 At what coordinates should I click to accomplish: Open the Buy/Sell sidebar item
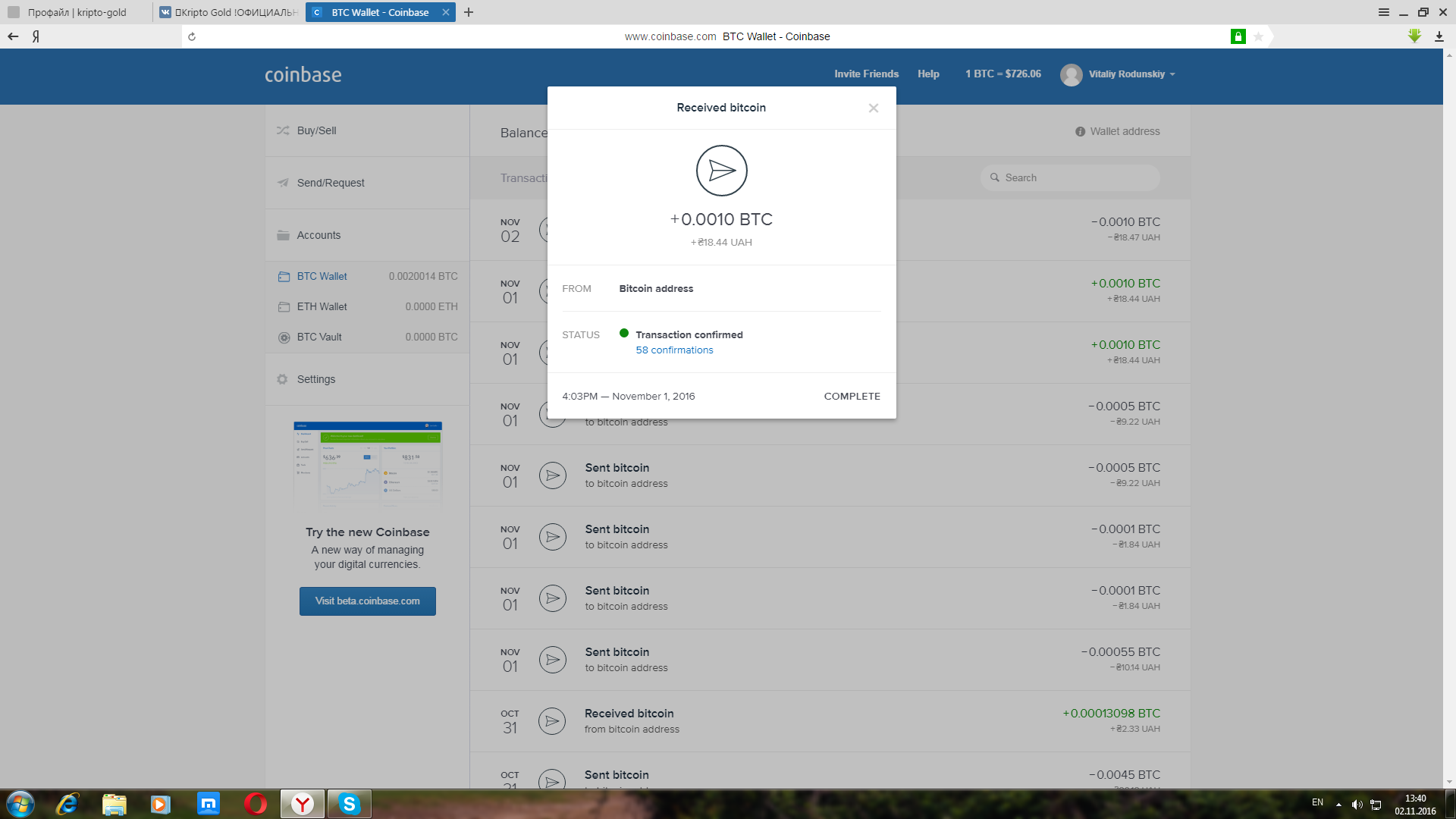316,130
